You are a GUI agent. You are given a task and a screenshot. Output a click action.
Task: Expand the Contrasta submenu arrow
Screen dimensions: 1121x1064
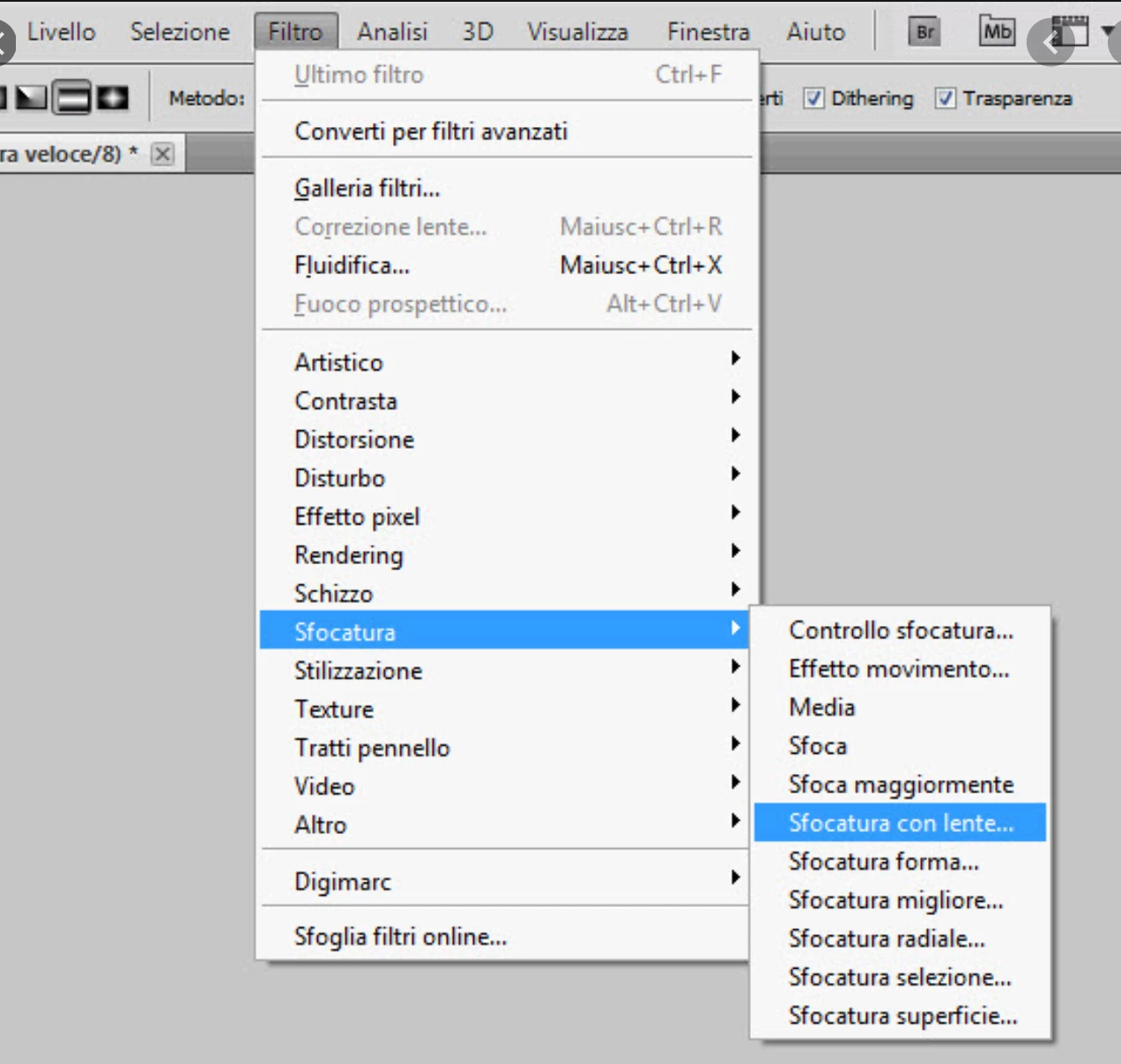point(735,397)
